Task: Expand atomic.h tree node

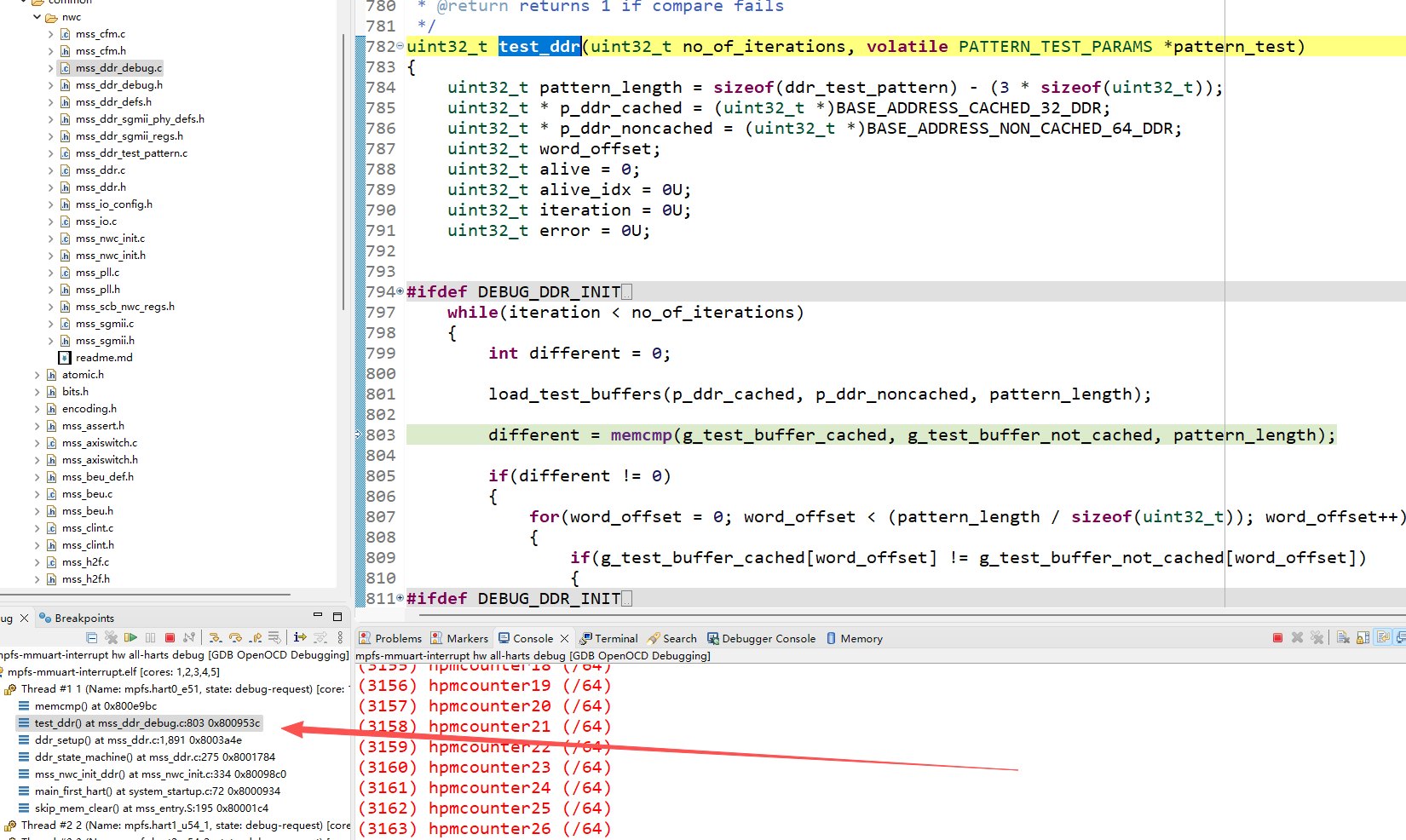Action: pyautogui.click(x=37, y=375)
